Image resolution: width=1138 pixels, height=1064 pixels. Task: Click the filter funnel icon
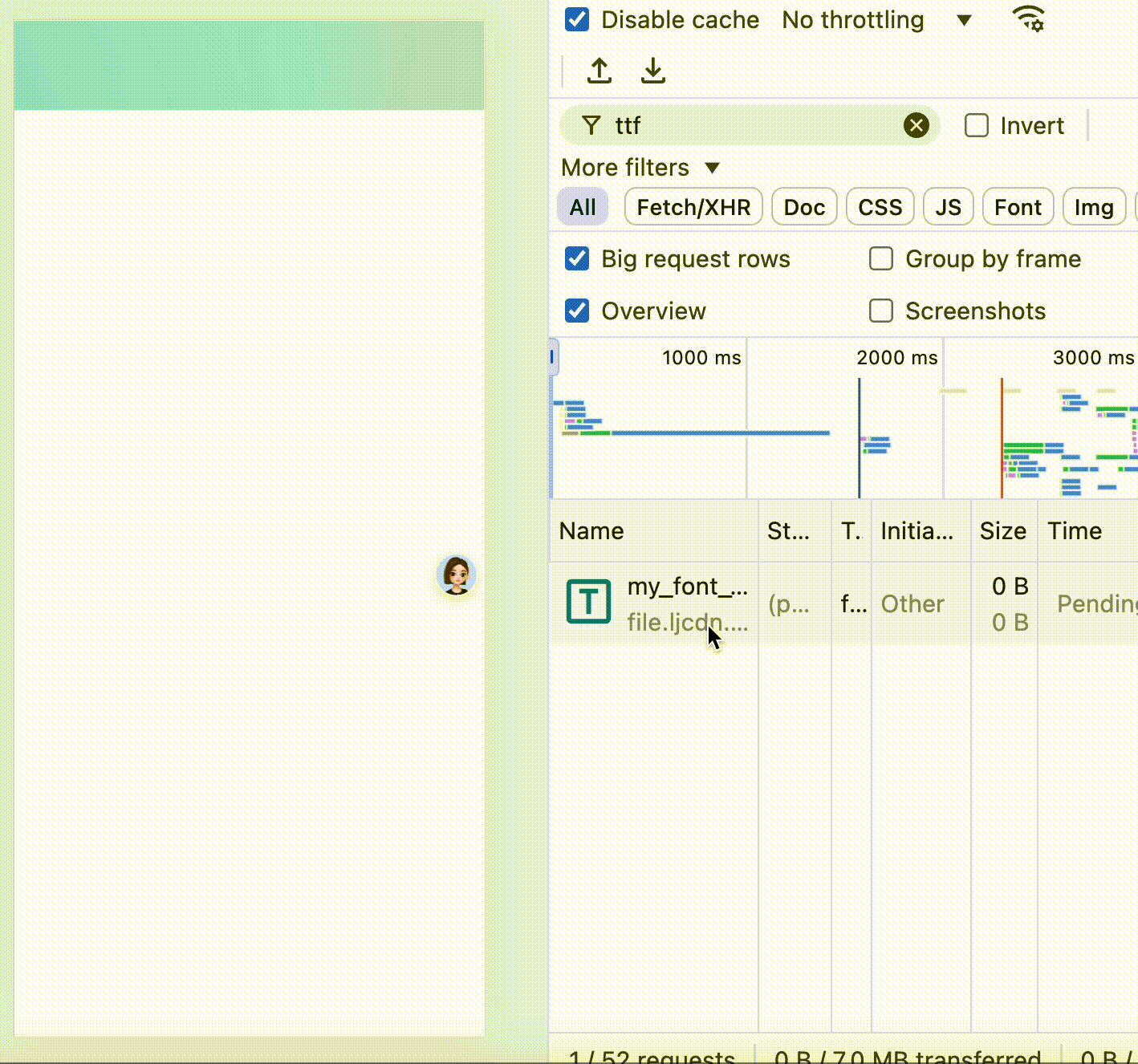(591, 125)
